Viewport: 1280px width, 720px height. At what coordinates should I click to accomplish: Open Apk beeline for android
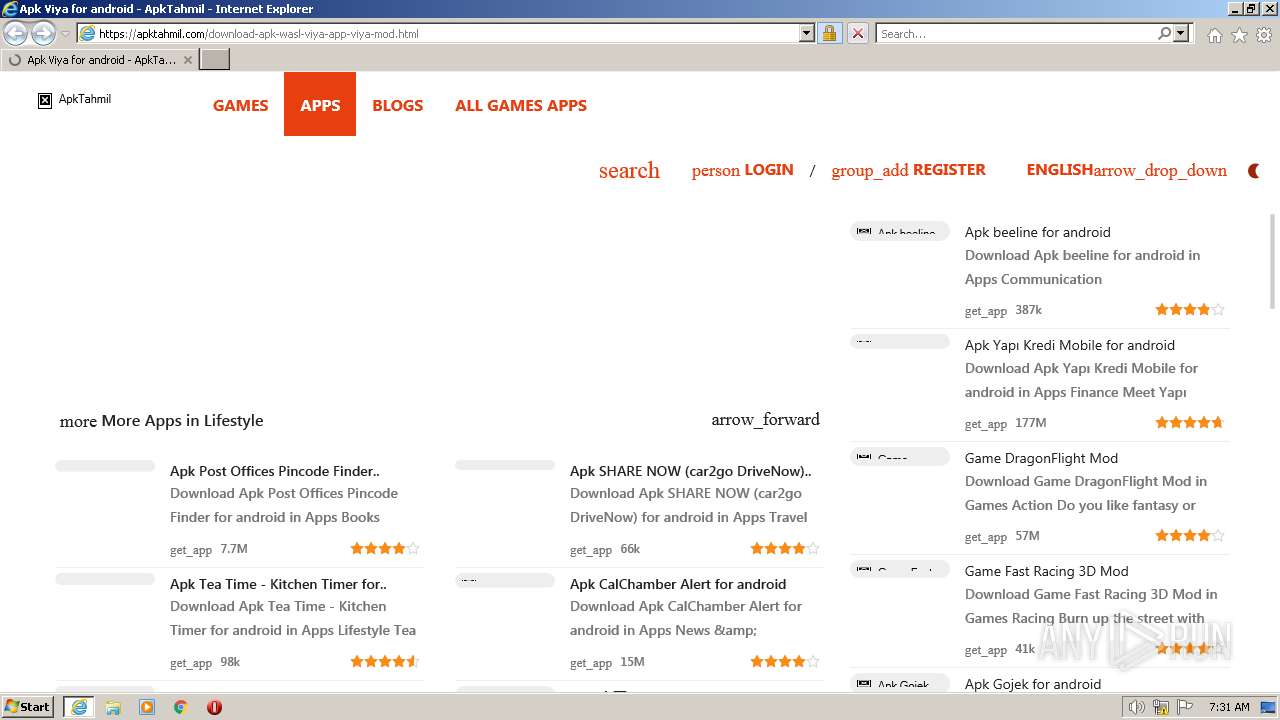tap(1037, 232)
